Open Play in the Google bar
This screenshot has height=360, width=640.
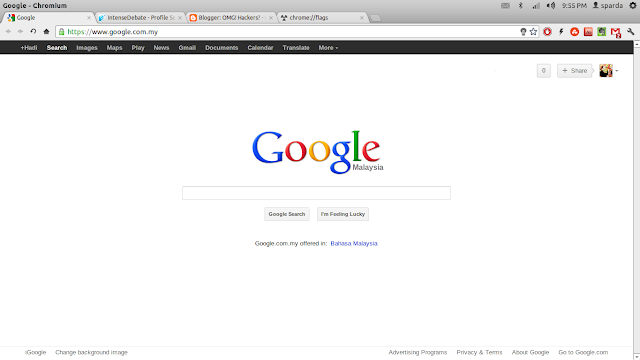(x=138, y=48)
